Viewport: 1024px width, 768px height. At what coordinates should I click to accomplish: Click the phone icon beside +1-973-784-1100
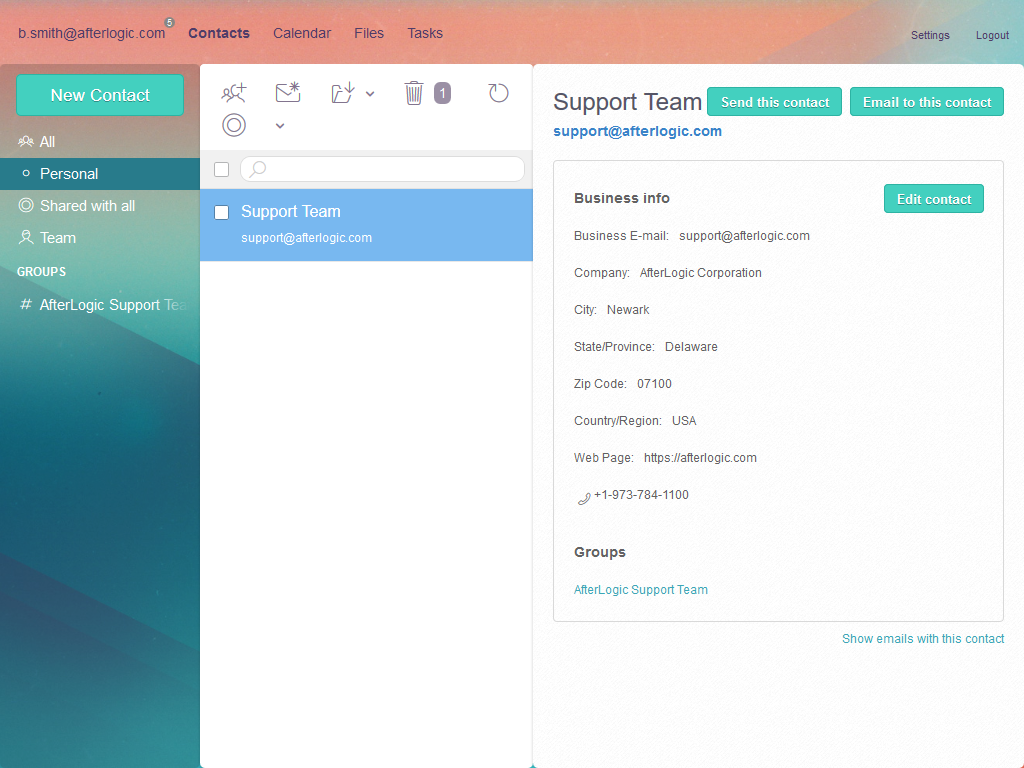coord(584,497)
